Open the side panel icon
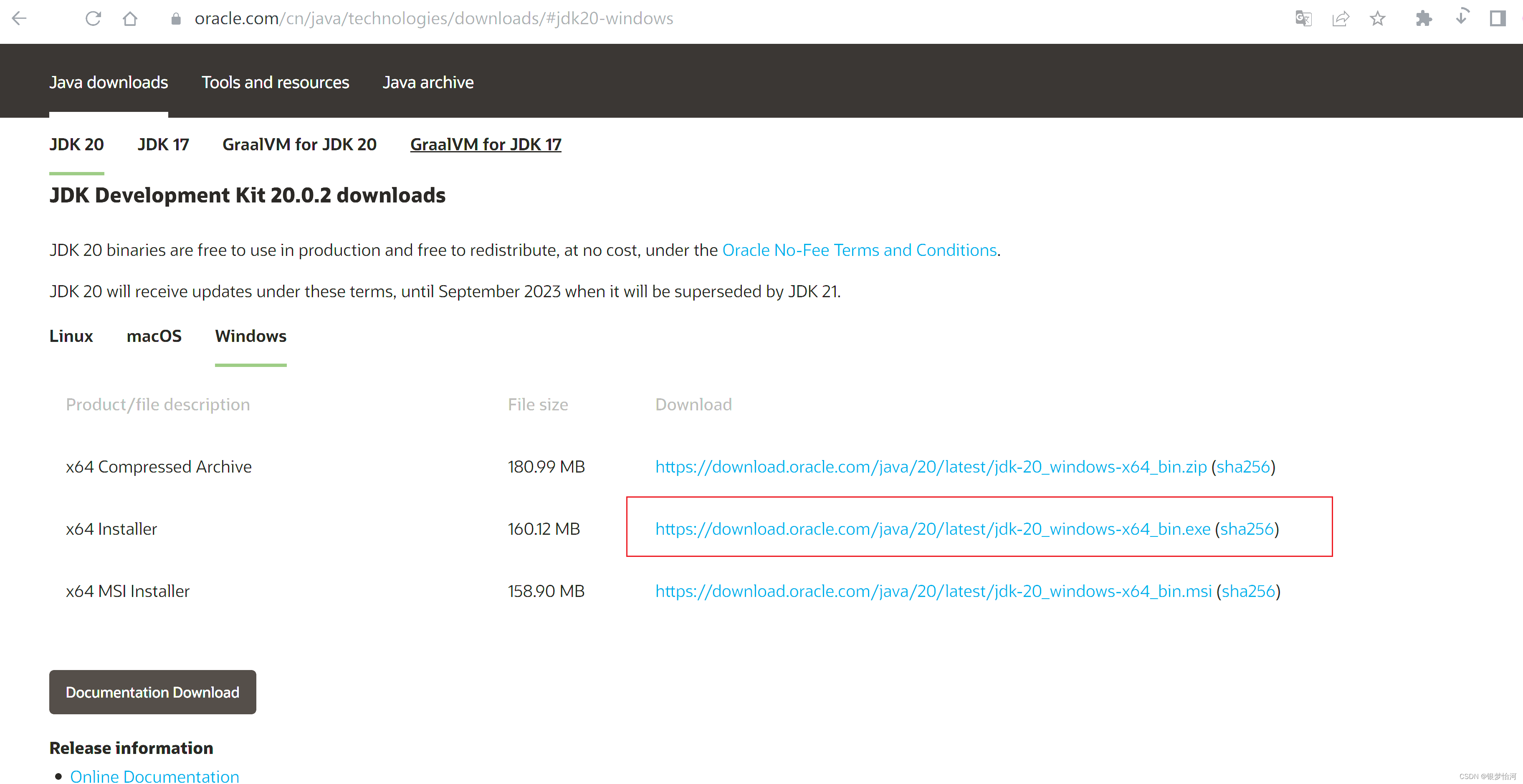 (1498, 18)
